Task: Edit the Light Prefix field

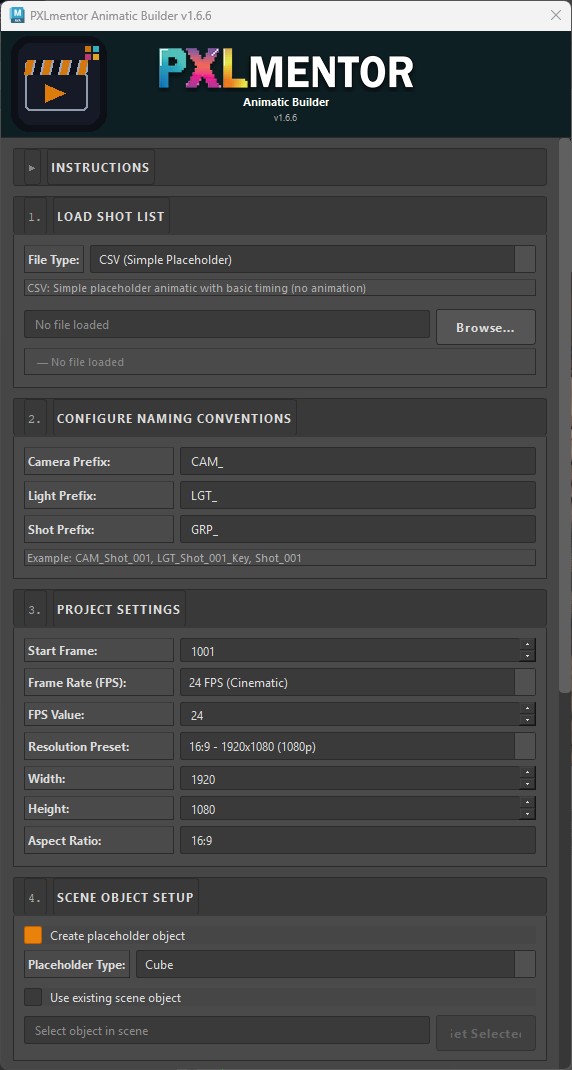Action: click(358, 495)
